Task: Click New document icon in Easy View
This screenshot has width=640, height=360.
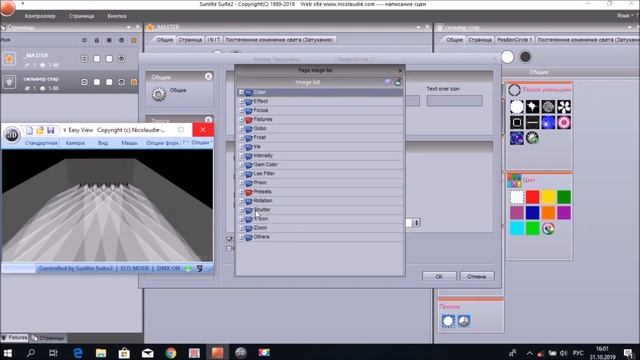Action: (x=29, y=130)
